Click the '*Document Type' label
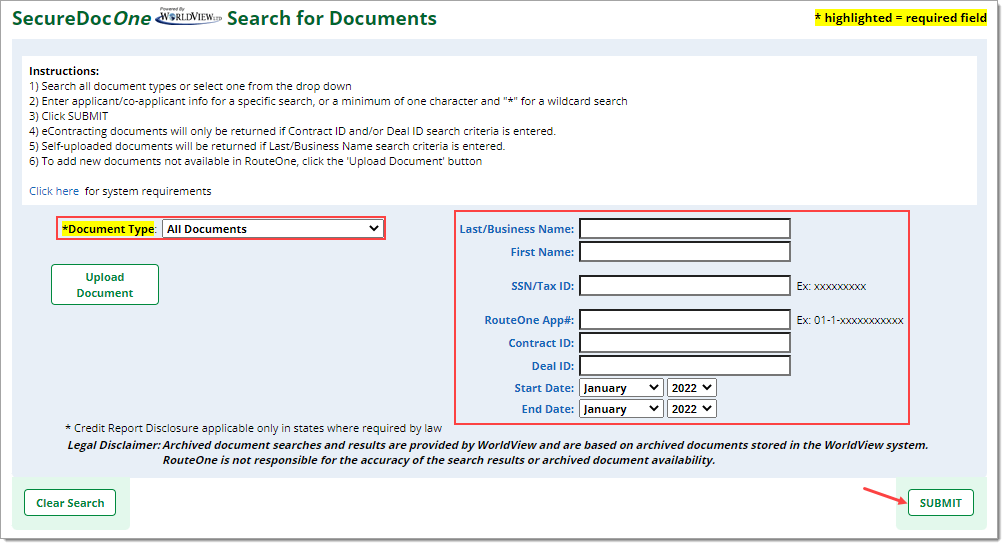The image size is (1005, 546). tap(108, 229)
